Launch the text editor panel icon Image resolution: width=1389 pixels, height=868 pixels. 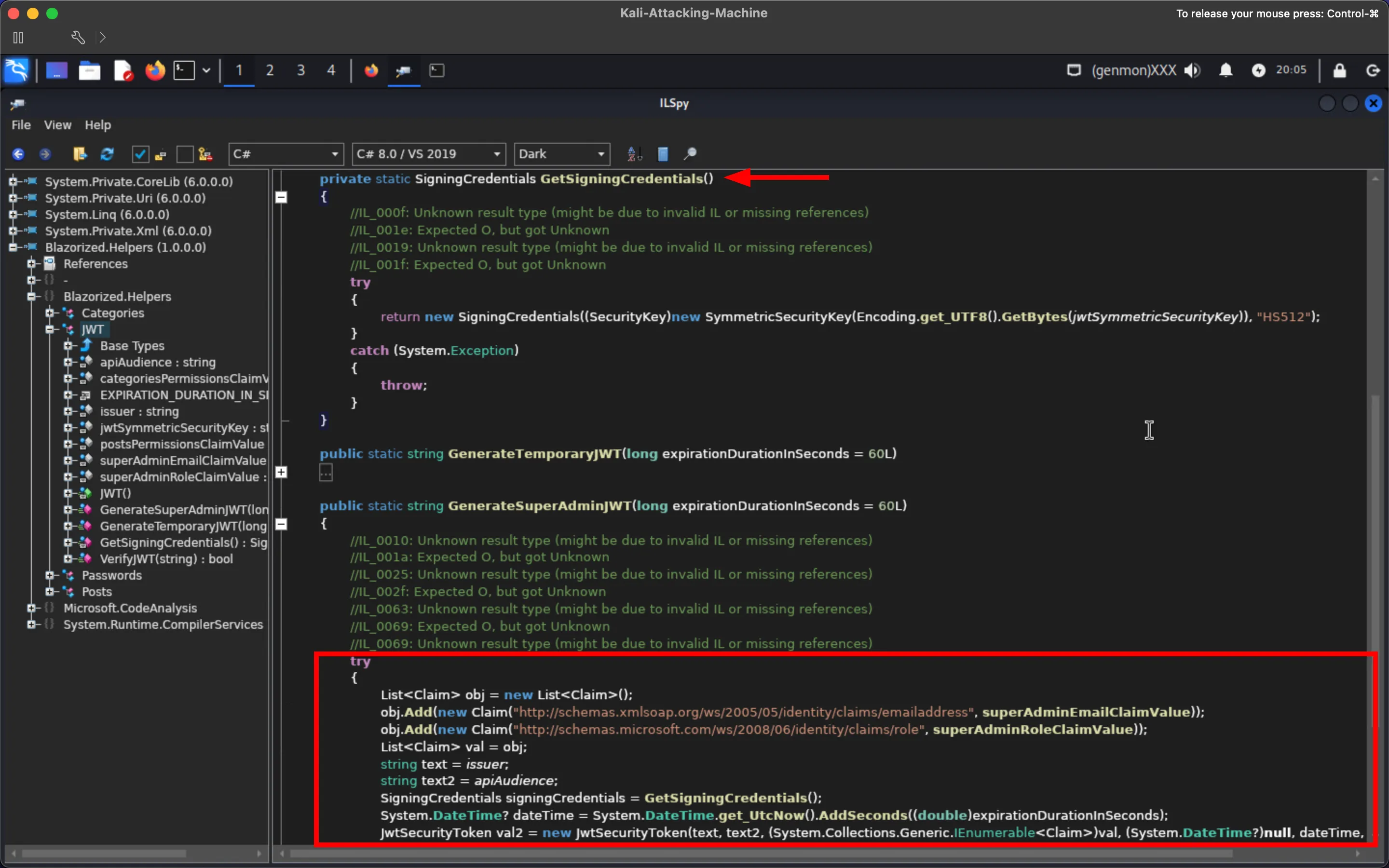pos(123,70)
